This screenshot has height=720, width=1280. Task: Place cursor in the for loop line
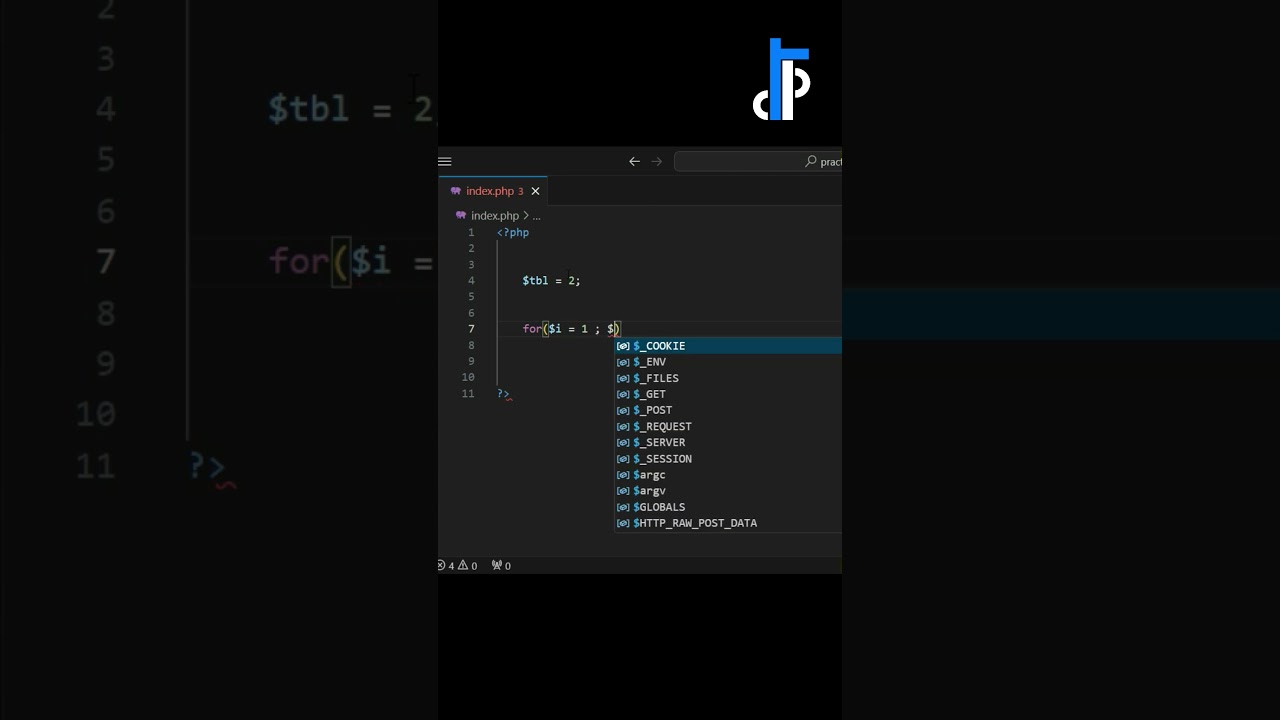coord(571,329)
